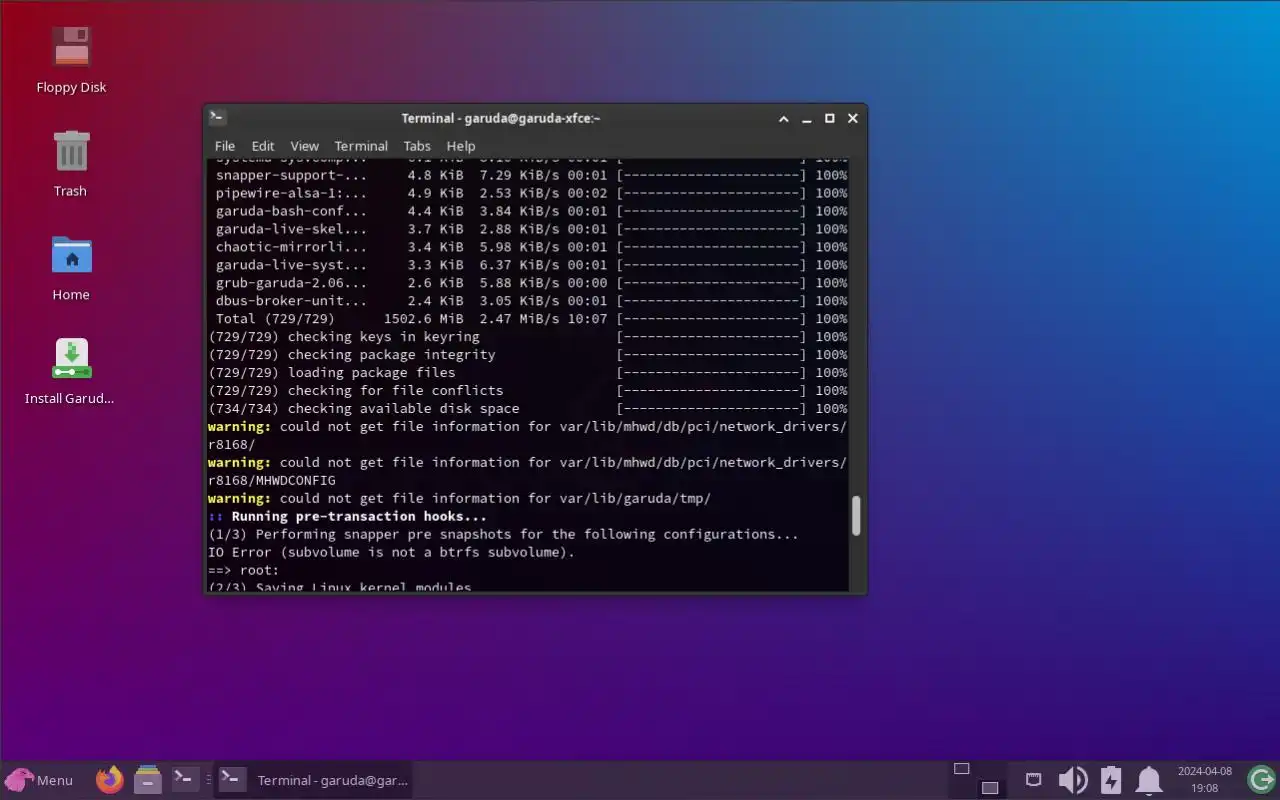Click the 'pipewire-alsa-1:...' package line
Screen dimensions: 1280x800
527,193
